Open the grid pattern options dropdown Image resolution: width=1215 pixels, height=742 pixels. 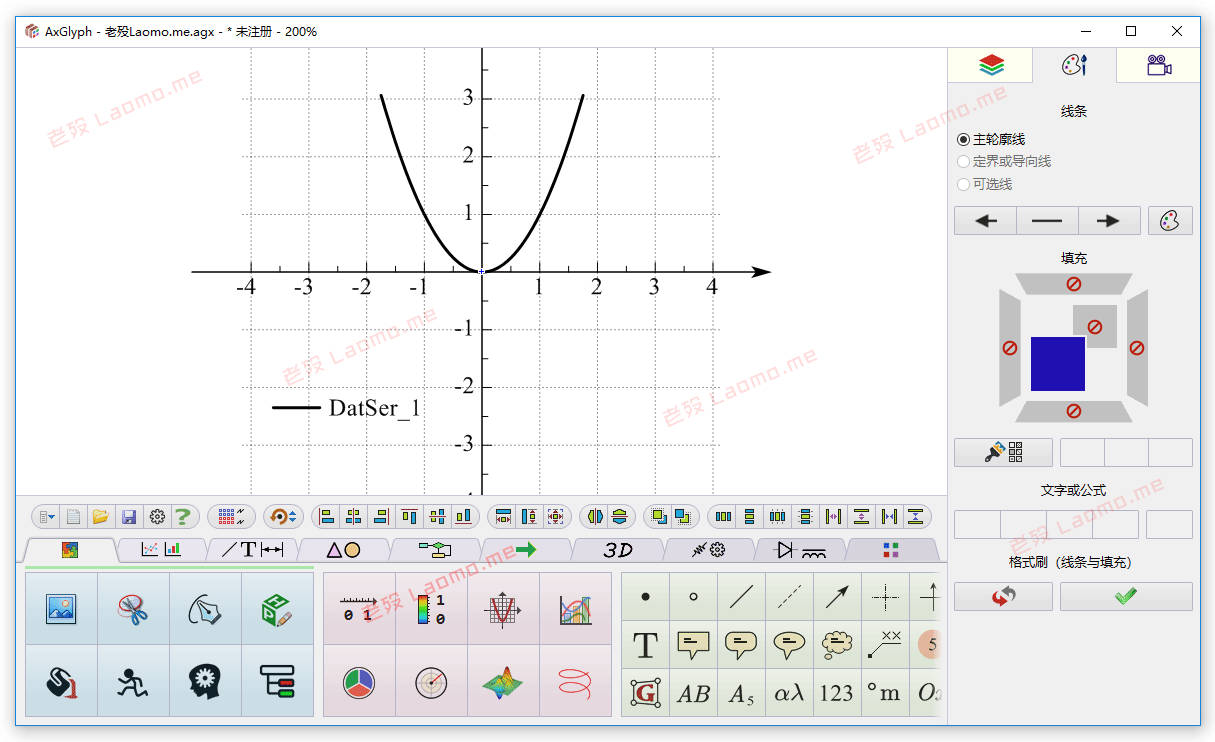[232, 517]
